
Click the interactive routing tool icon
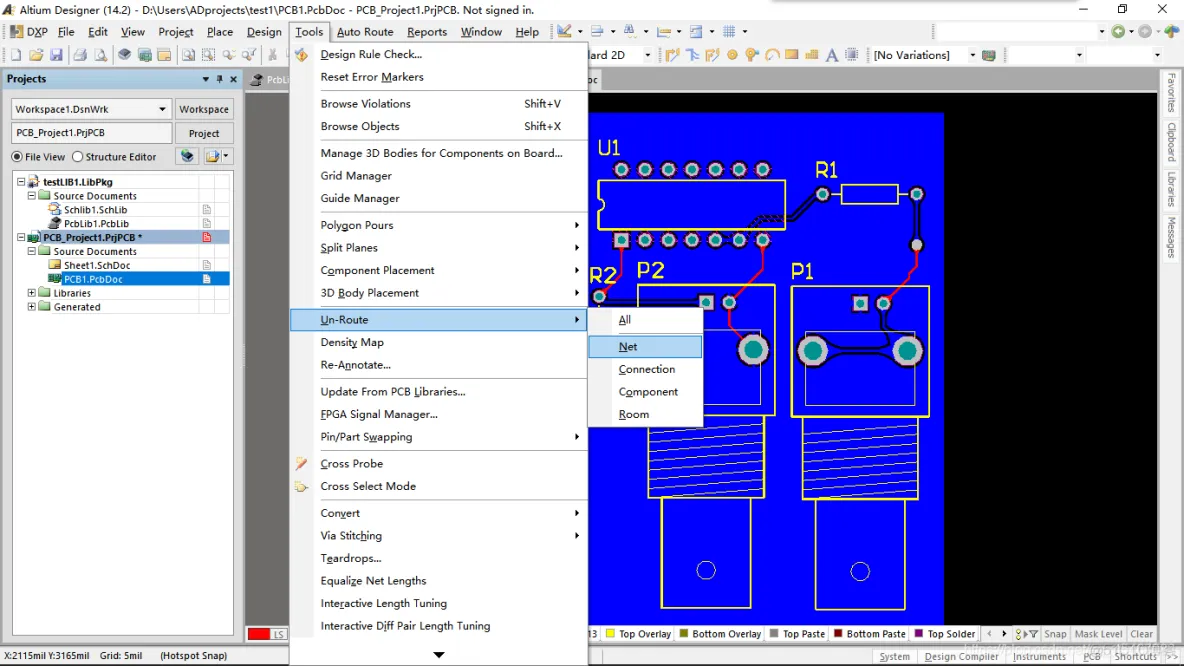672,55
